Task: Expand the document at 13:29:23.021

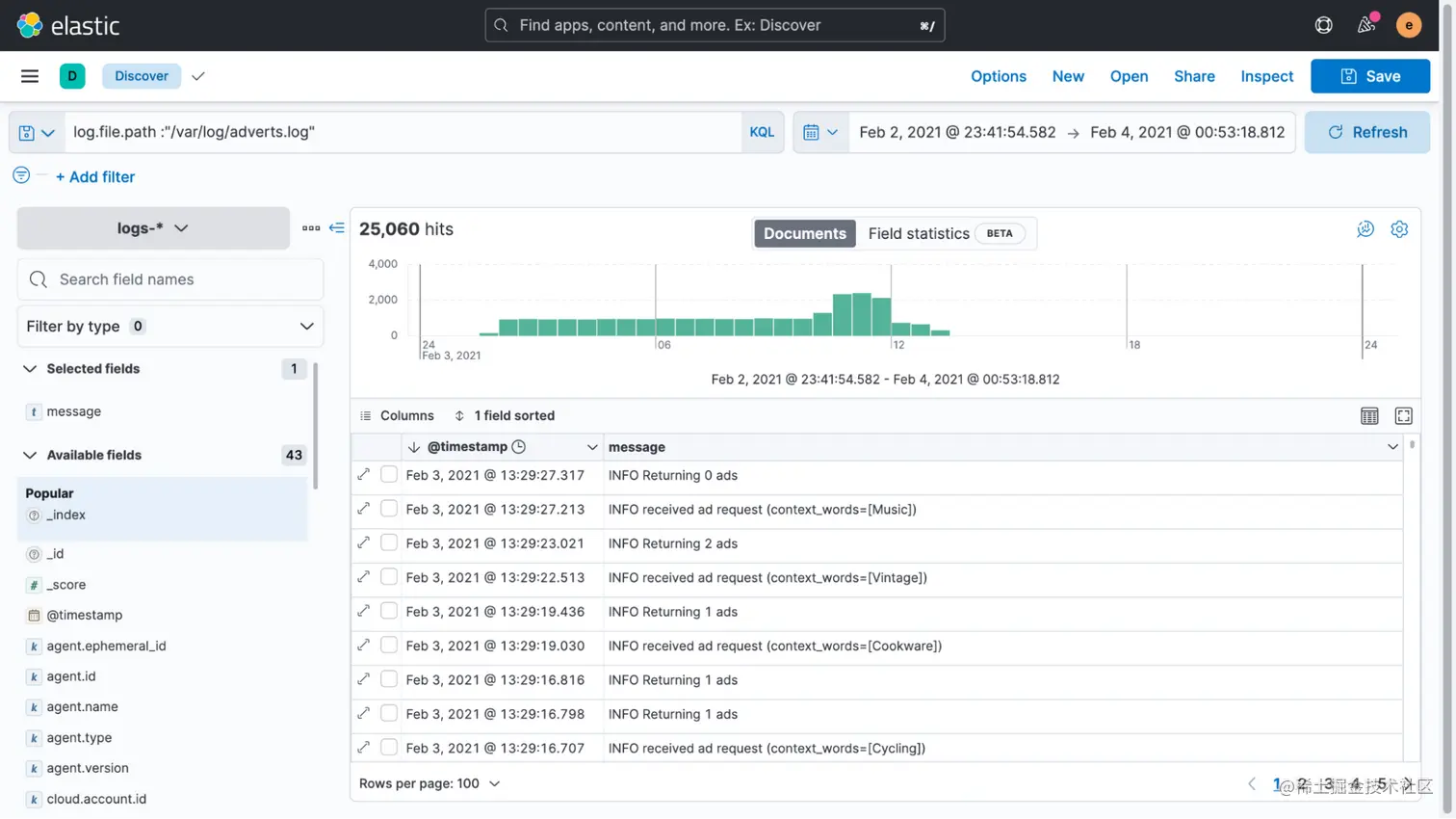Action: coord(363,543)
